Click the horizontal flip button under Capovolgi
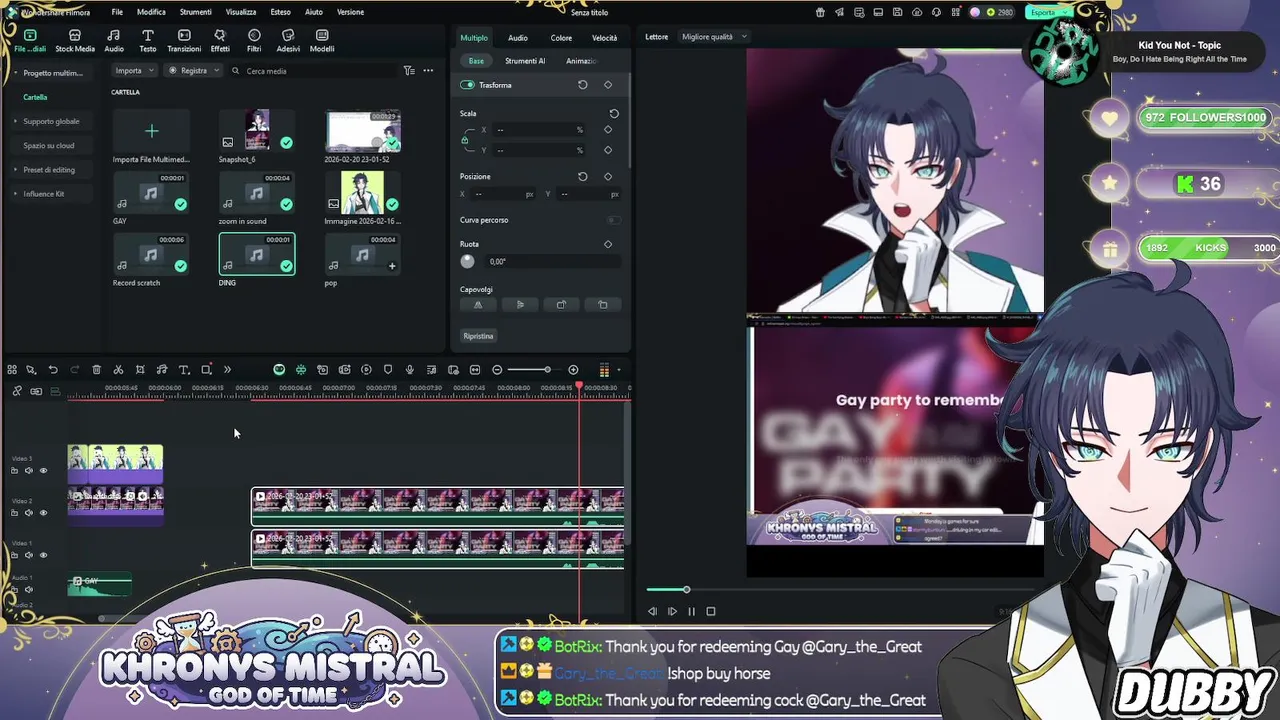The width and height of the screenshot is (1280, 720). click(x=478, y=305)
